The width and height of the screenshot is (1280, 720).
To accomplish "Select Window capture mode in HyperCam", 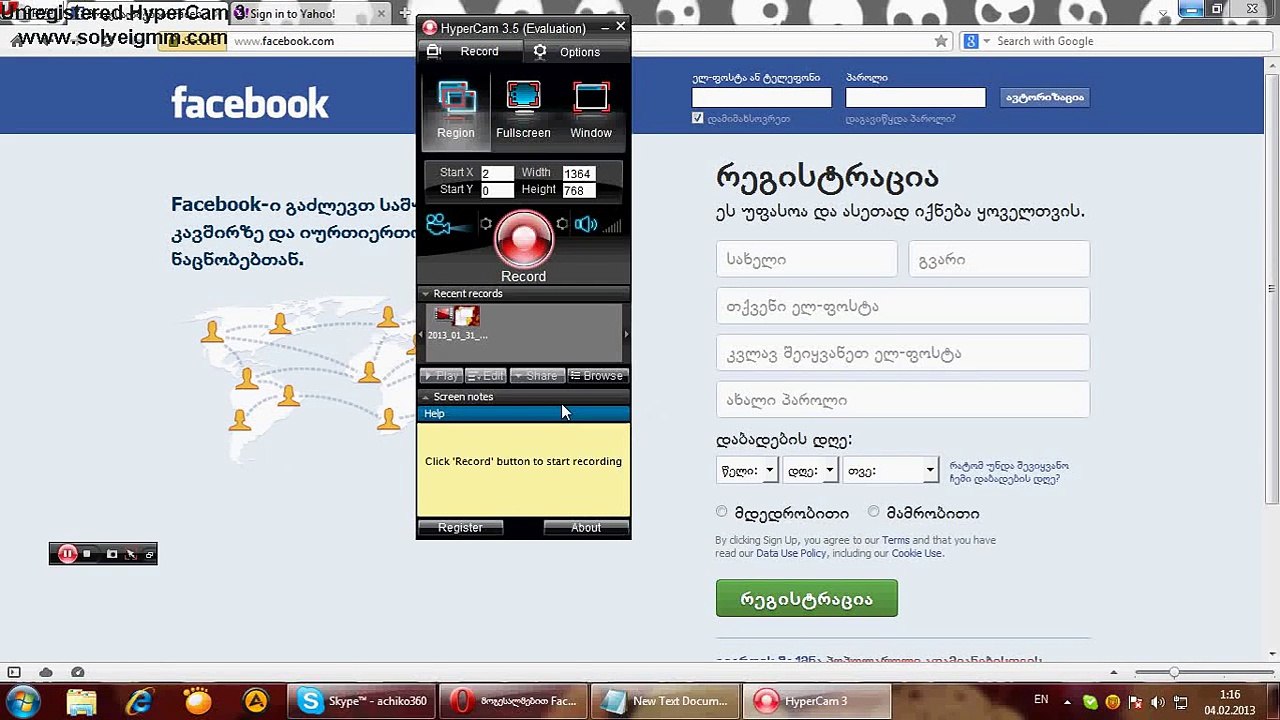I will point(591,110).
